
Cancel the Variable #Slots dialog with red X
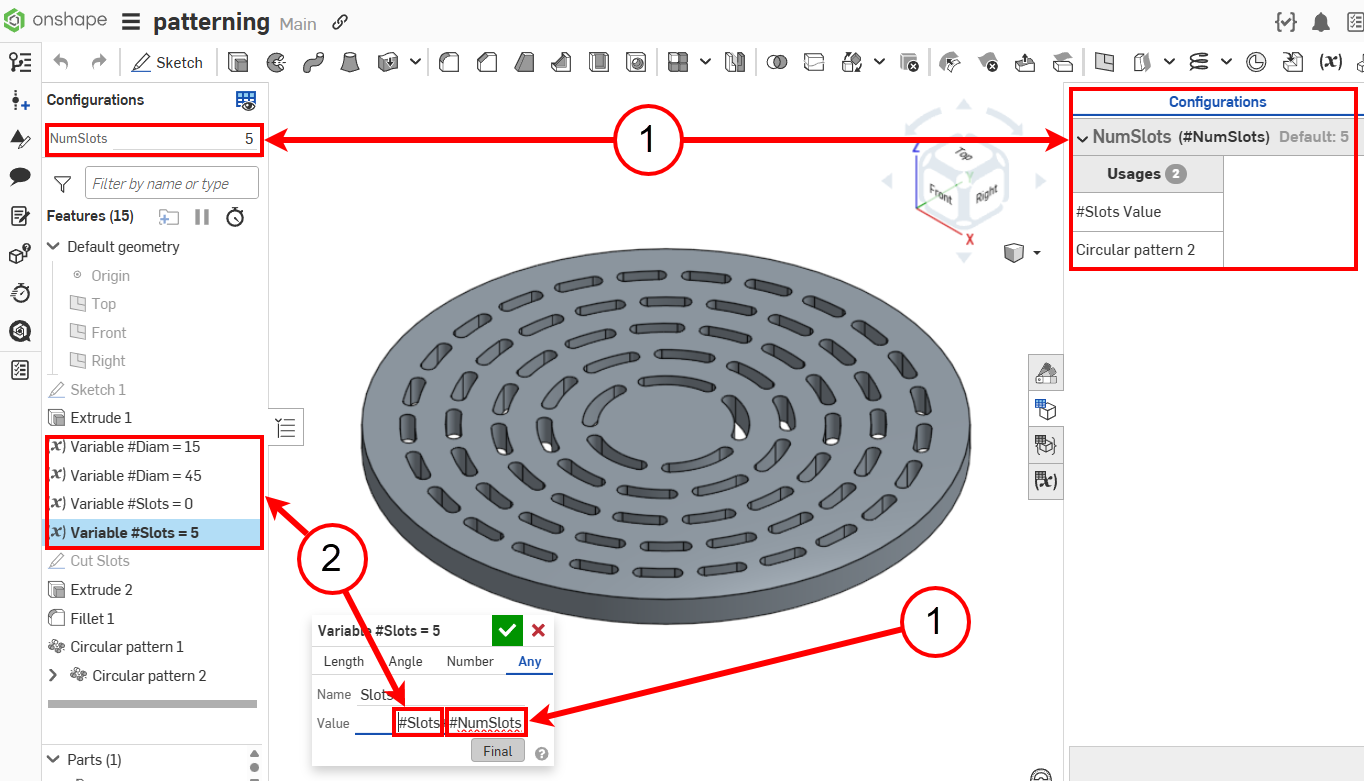[538, 630]
